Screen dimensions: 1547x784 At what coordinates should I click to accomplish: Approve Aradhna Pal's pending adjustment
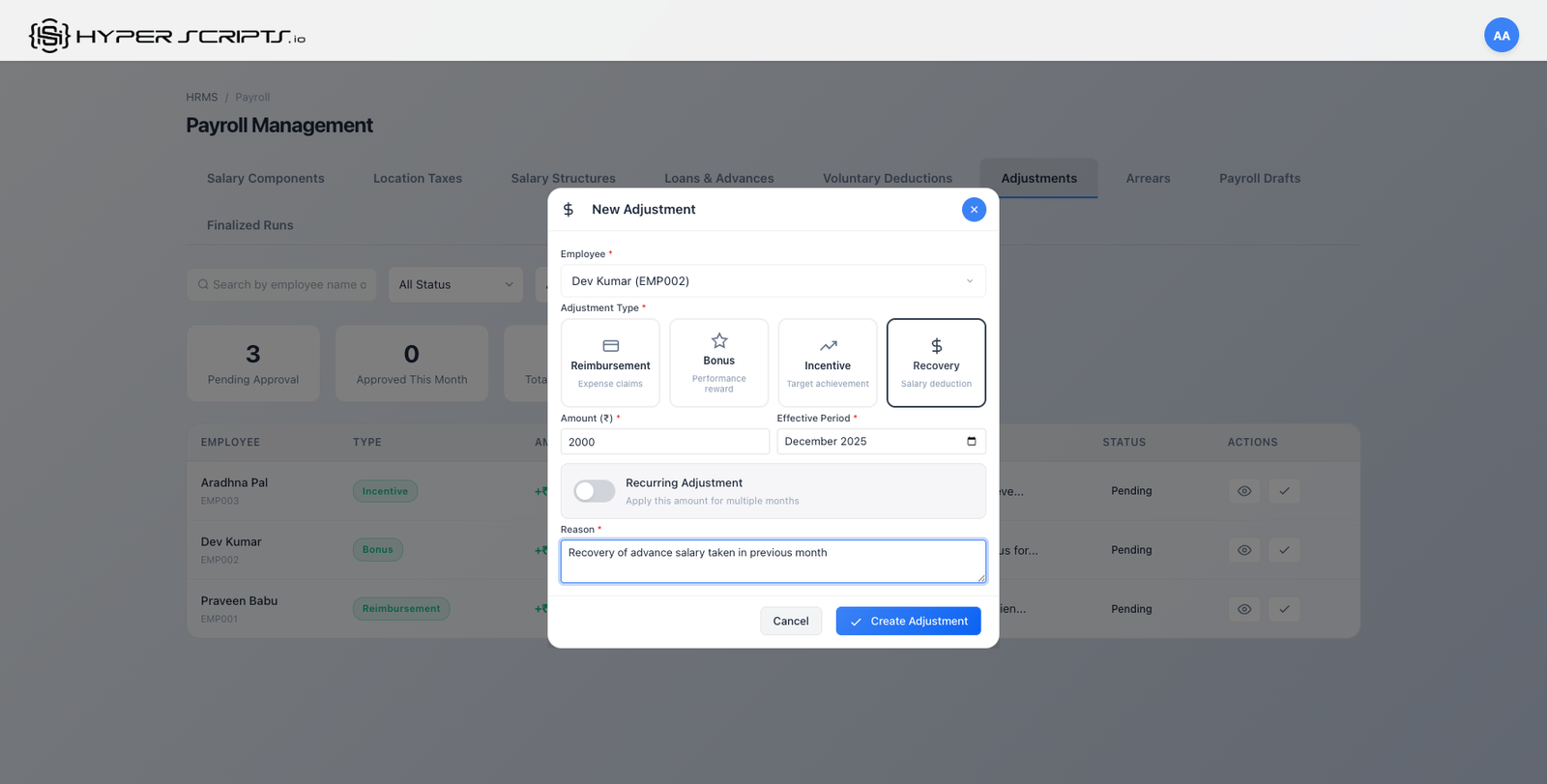point(1284,491)
